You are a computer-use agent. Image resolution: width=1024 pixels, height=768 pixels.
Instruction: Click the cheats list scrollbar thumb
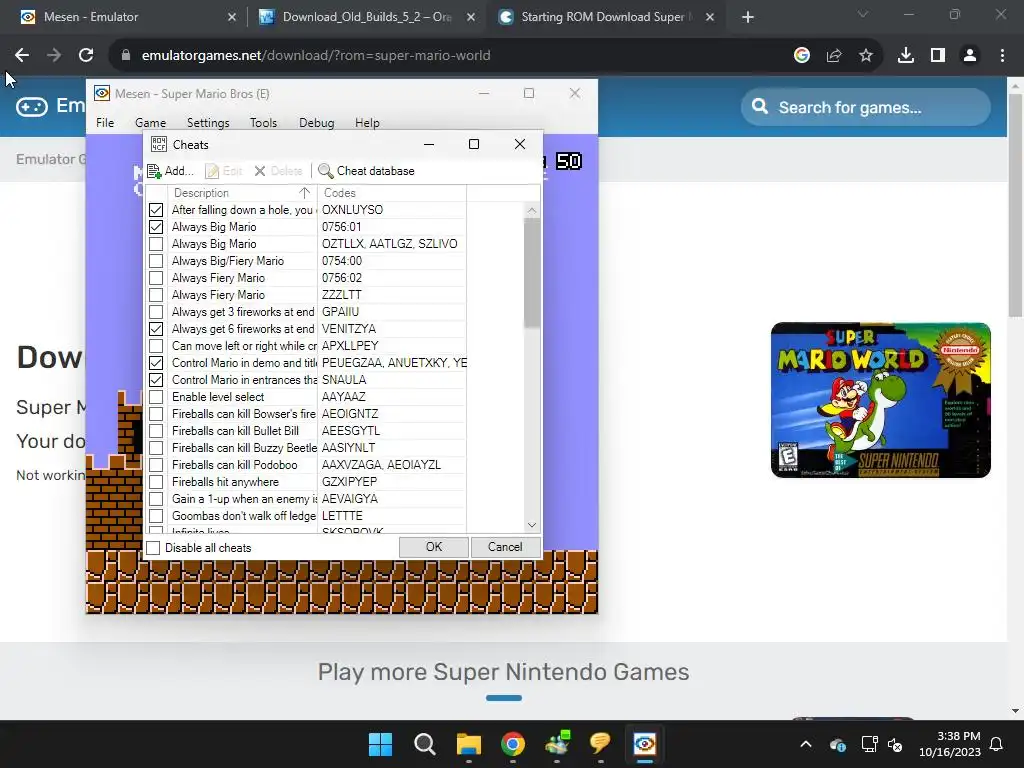click(x=532, y=273)
